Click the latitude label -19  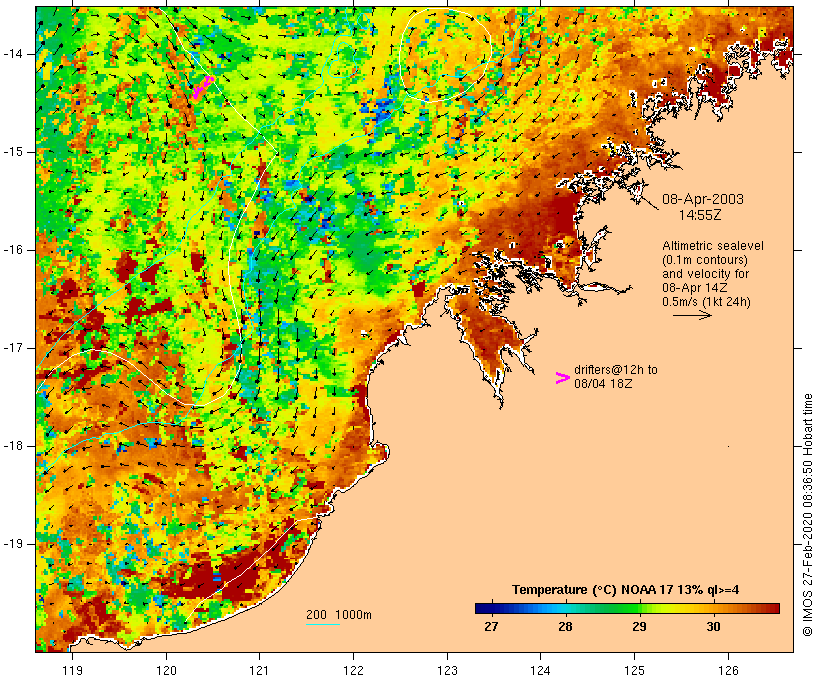(x=13, y=544)
